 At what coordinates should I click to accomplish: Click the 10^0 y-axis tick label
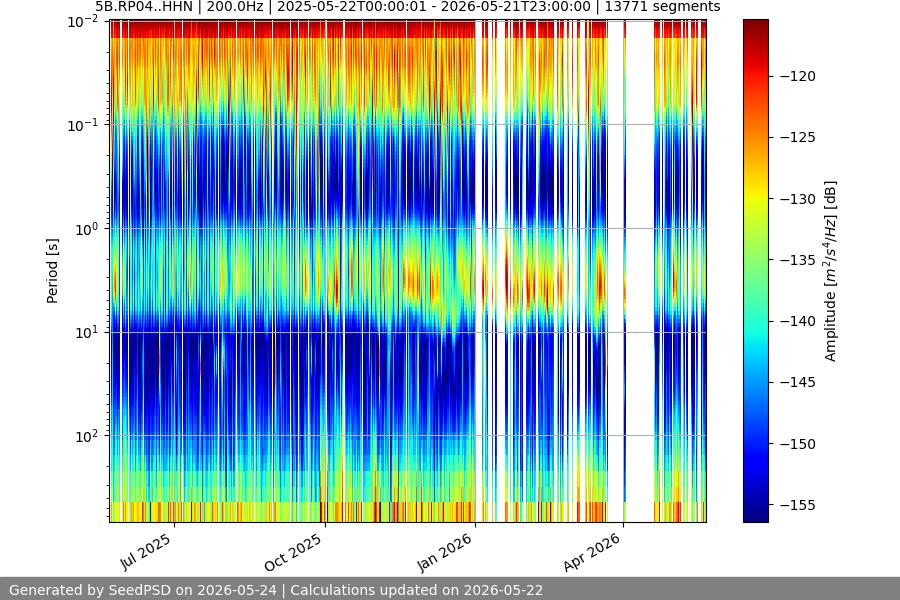[87, 229]
